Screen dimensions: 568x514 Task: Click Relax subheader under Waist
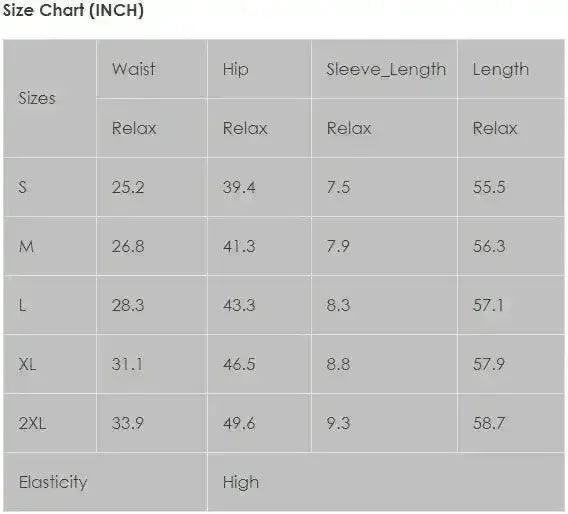click(x=134, y=128)
